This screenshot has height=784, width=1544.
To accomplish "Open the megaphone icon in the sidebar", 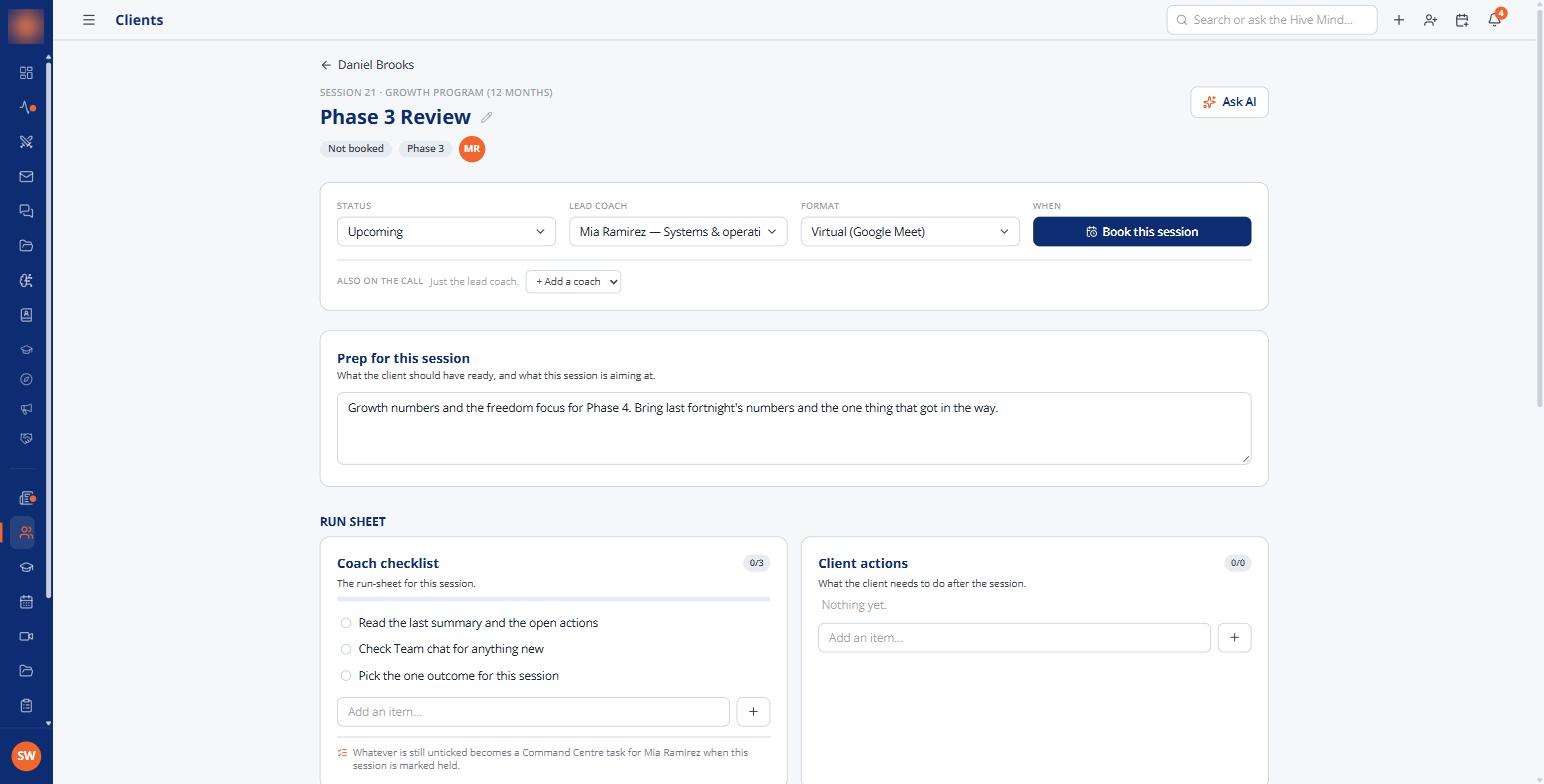I will coord(26,409).
